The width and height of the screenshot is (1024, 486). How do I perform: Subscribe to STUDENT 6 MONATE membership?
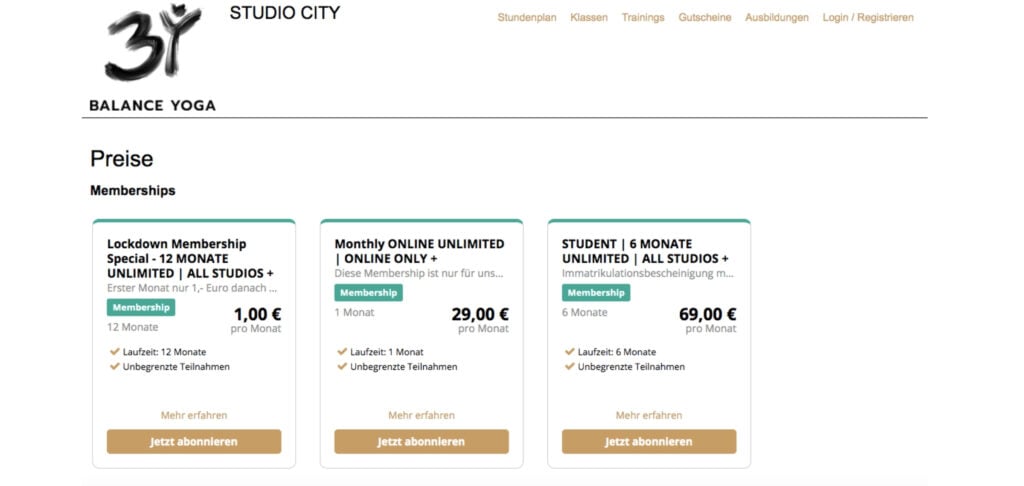coord(648,442)
